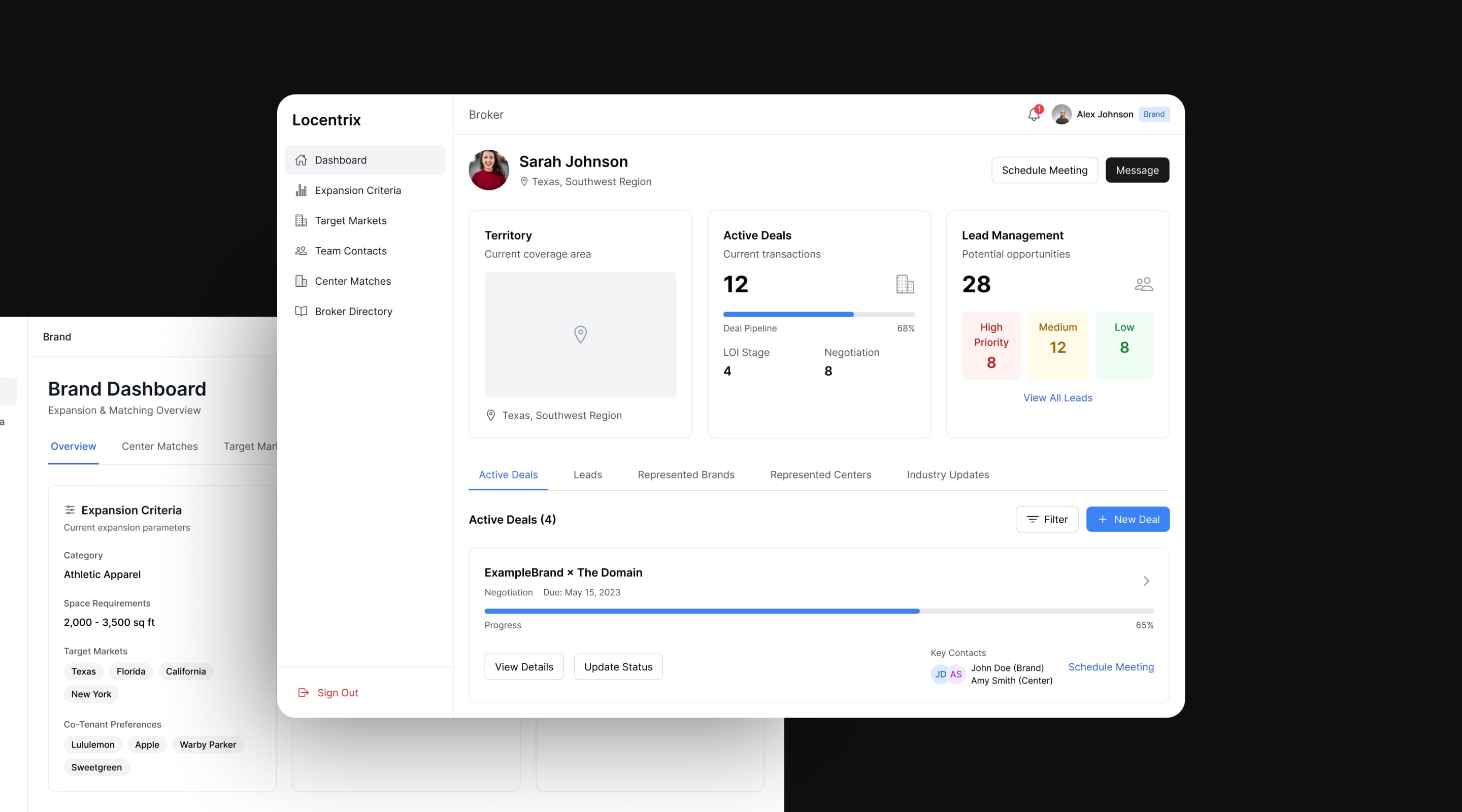Click the deal Progress bar
This screenshot has height=812, width=1462.
(x=818, y=611)
